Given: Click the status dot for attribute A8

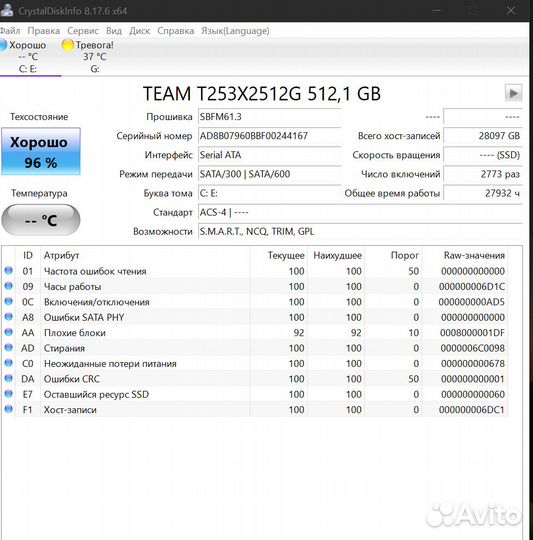Looking at the screenshot, I should pos(9,317).
